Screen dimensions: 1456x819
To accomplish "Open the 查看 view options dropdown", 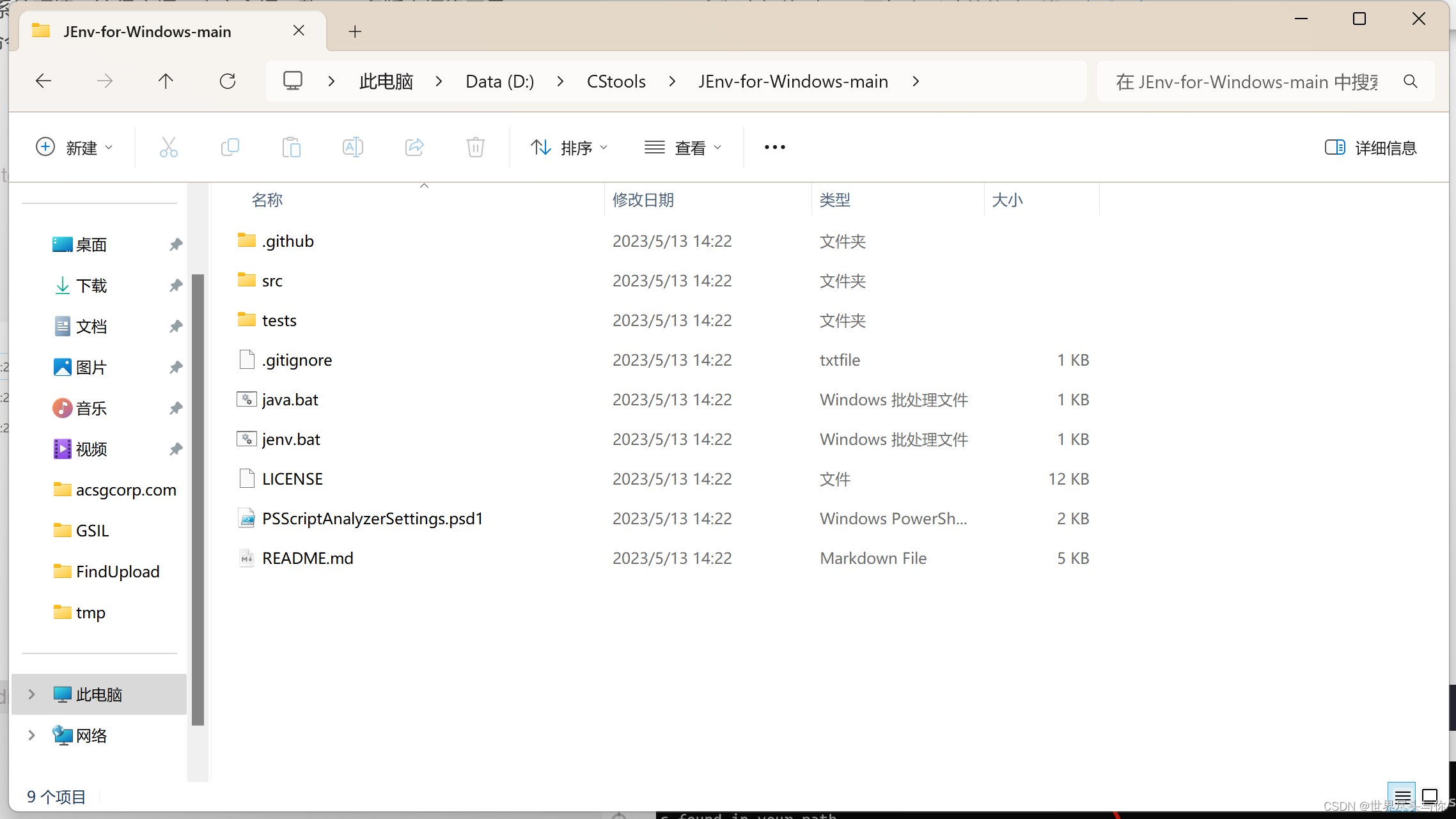I will [683, 147].
